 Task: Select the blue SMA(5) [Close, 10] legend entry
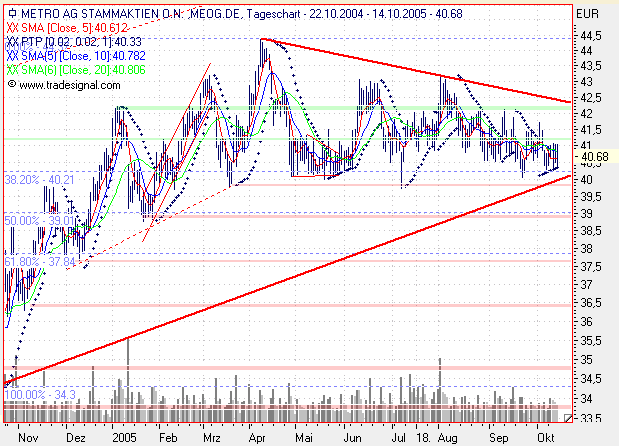pyautogui.click(x=77, y=56)
